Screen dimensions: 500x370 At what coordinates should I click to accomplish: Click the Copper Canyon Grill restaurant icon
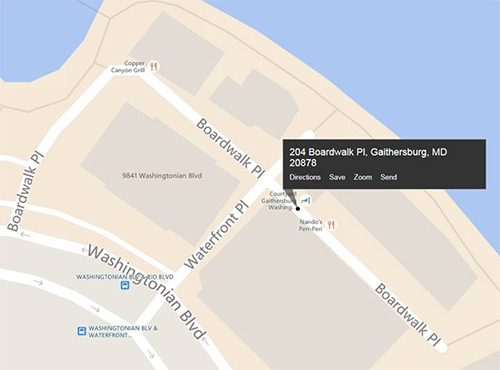pos(153,67)
